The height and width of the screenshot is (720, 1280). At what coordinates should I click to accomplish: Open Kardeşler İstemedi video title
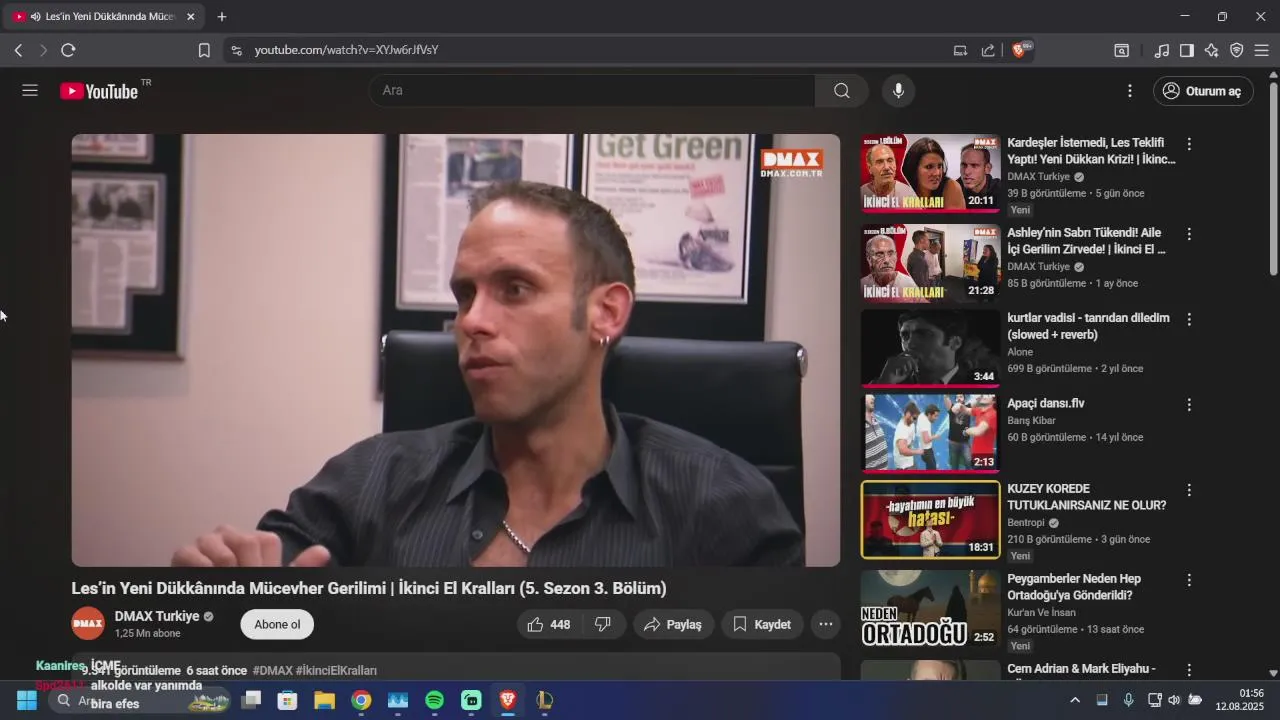[x=1091, y=151]
